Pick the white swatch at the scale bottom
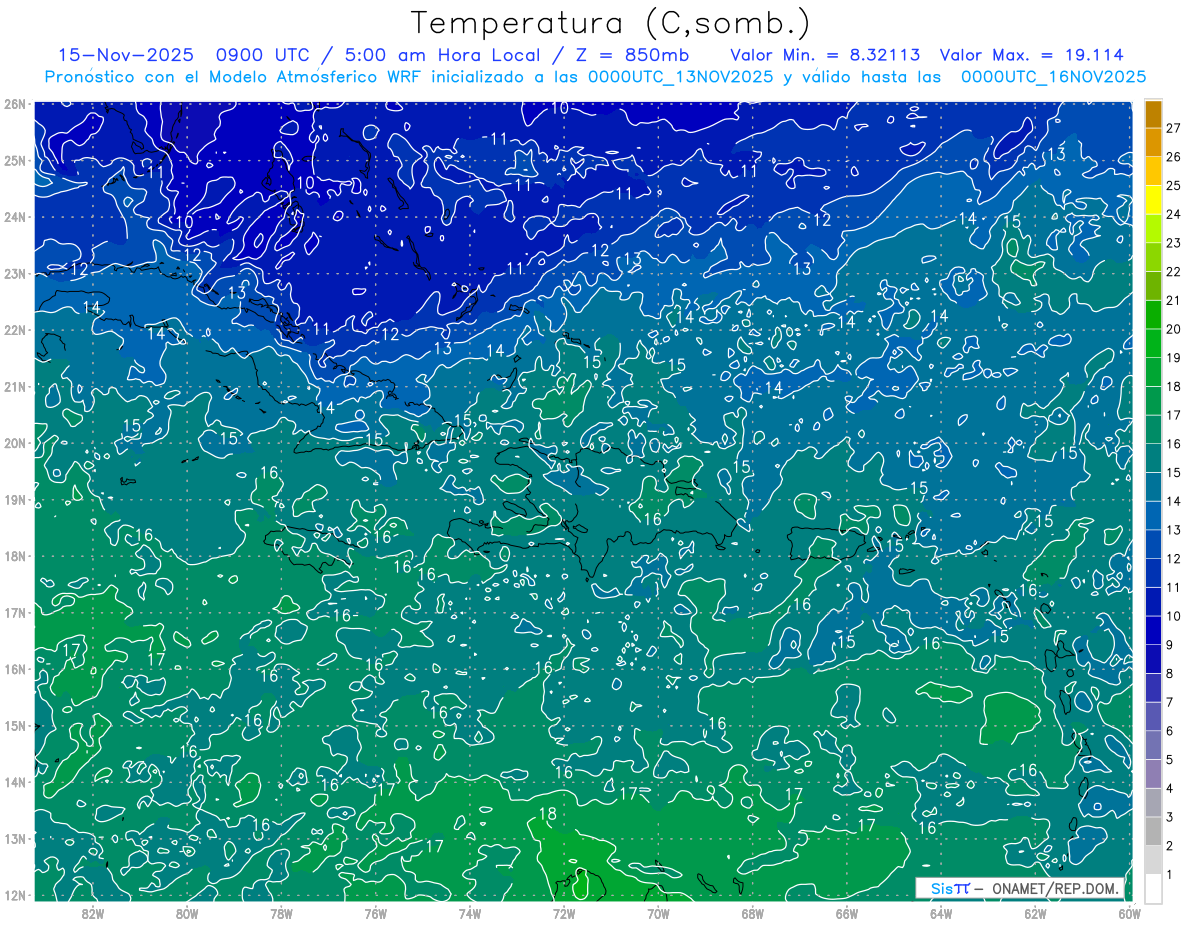Viewport: 1200px width, 927px height. [x=1154, y=888]
